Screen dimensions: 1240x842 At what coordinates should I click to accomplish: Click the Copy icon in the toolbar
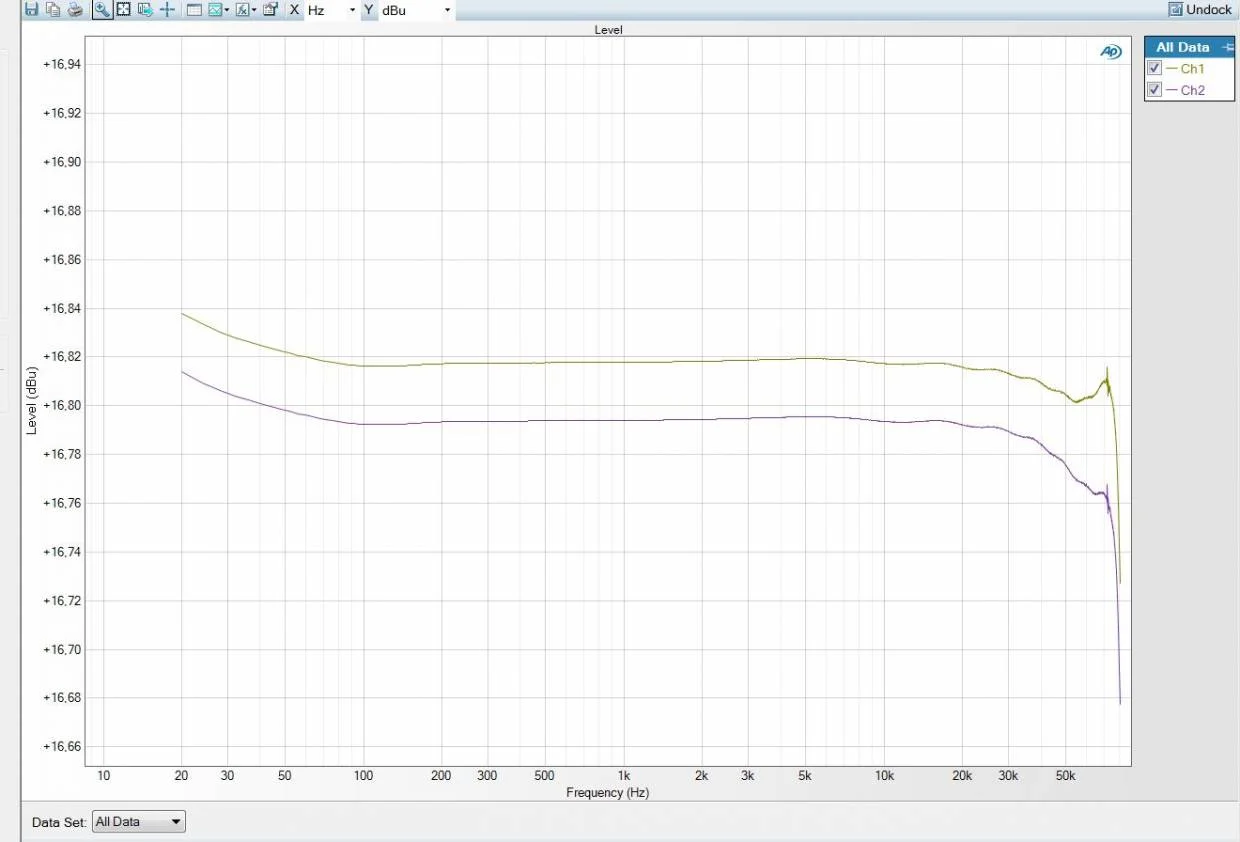[x=53, y=9]
